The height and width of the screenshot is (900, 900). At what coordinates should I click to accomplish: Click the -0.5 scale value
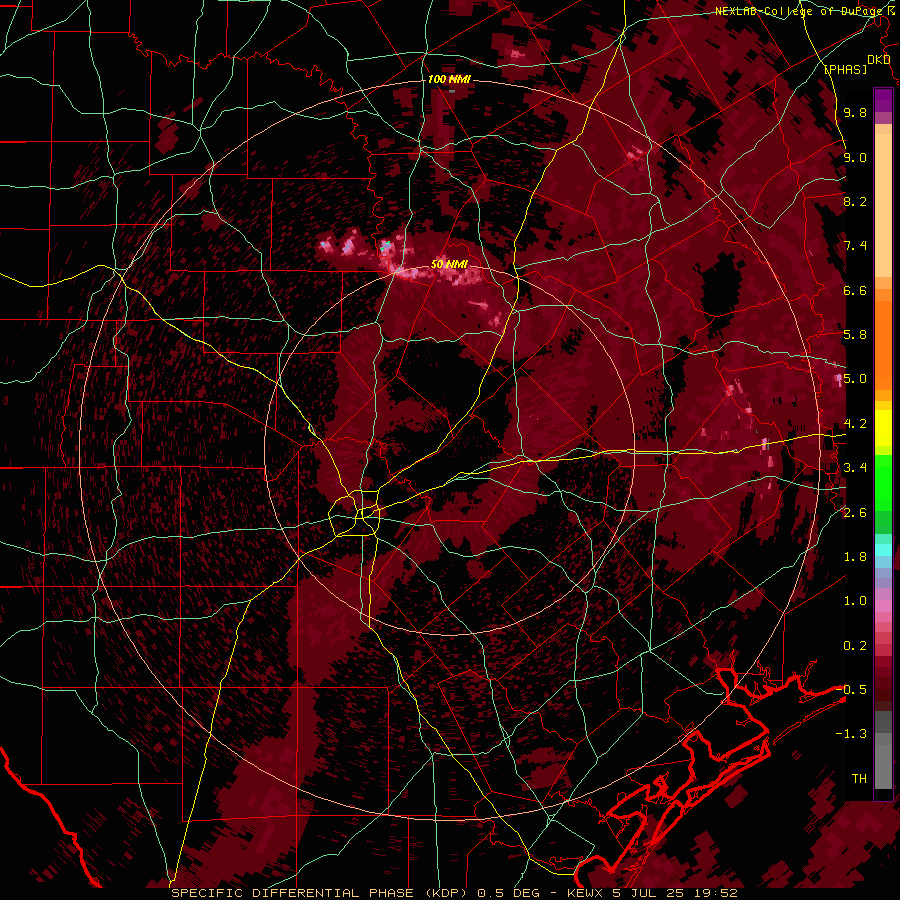point(851,690)
